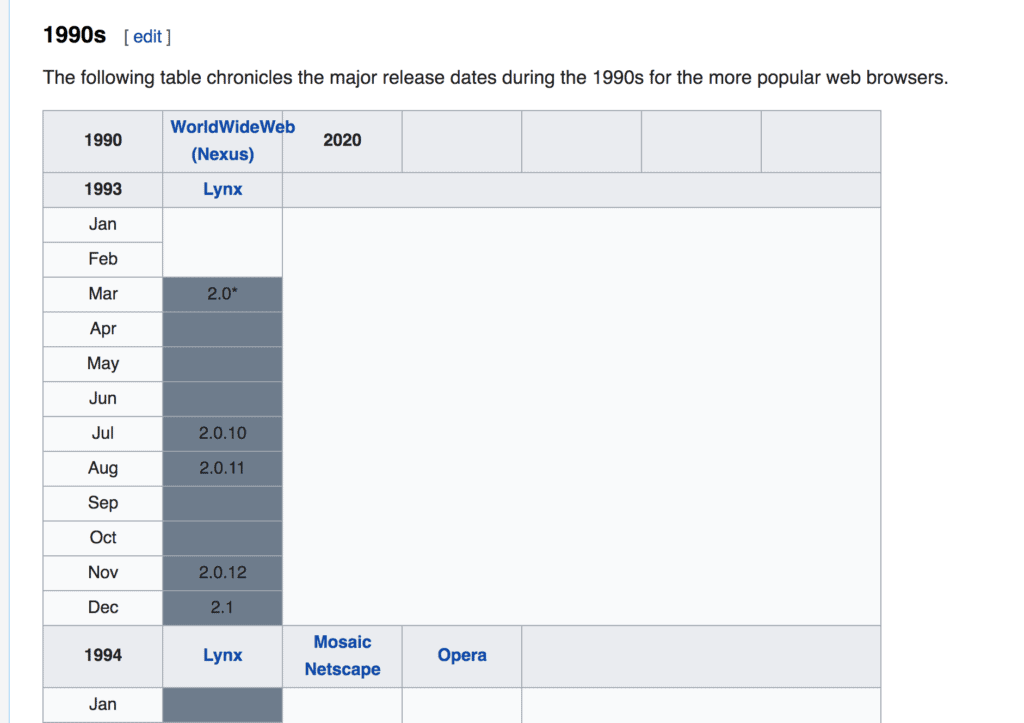
Task: Click the Mar month cell
Action: [x=103, y=294]
